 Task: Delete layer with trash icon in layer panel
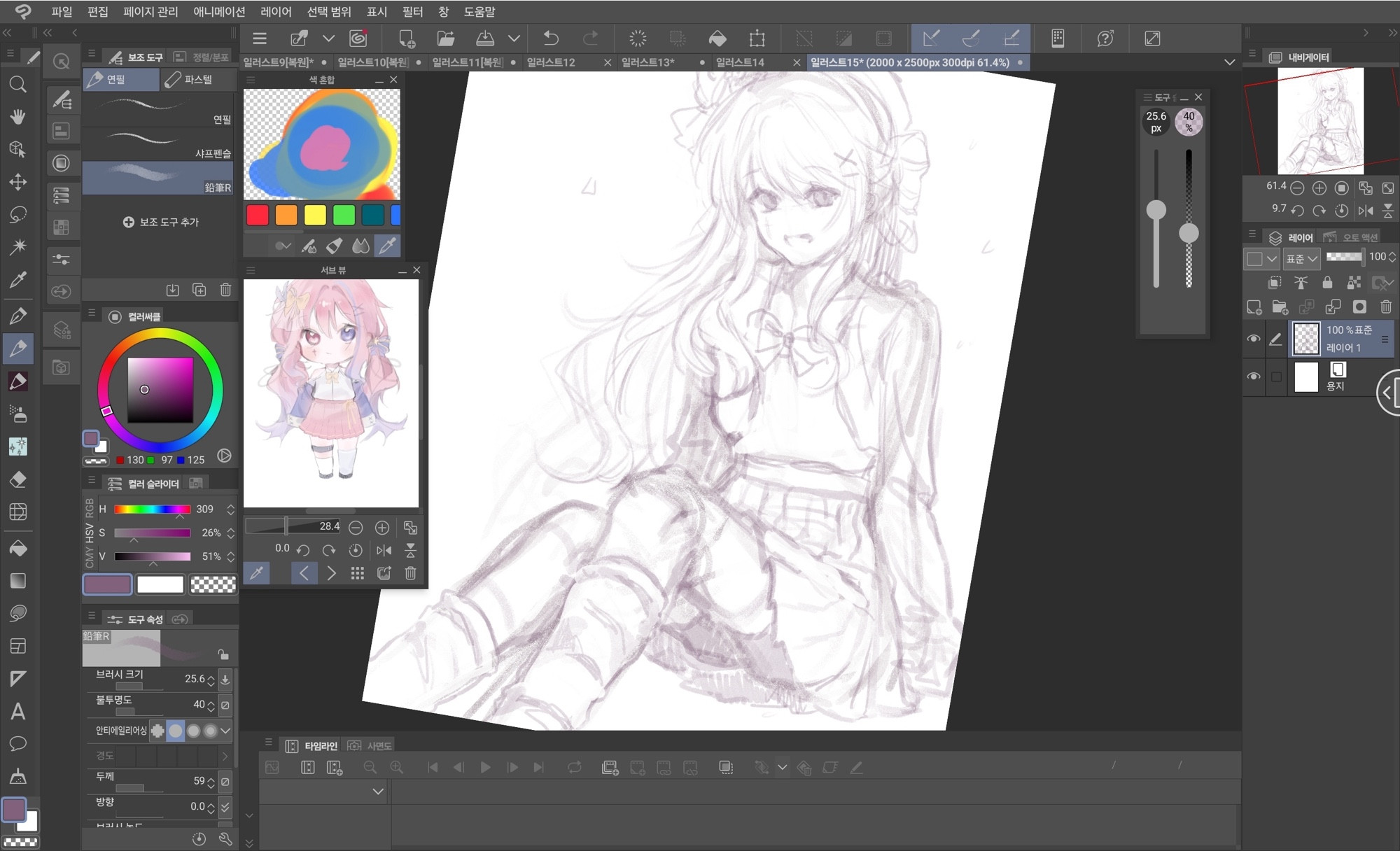[x=1385, y=307]
